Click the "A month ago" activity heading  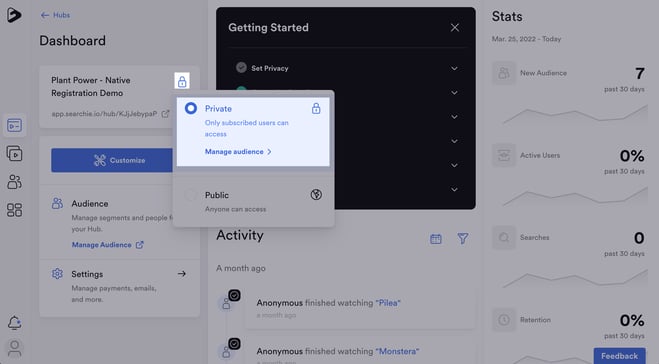pos(241,268)
